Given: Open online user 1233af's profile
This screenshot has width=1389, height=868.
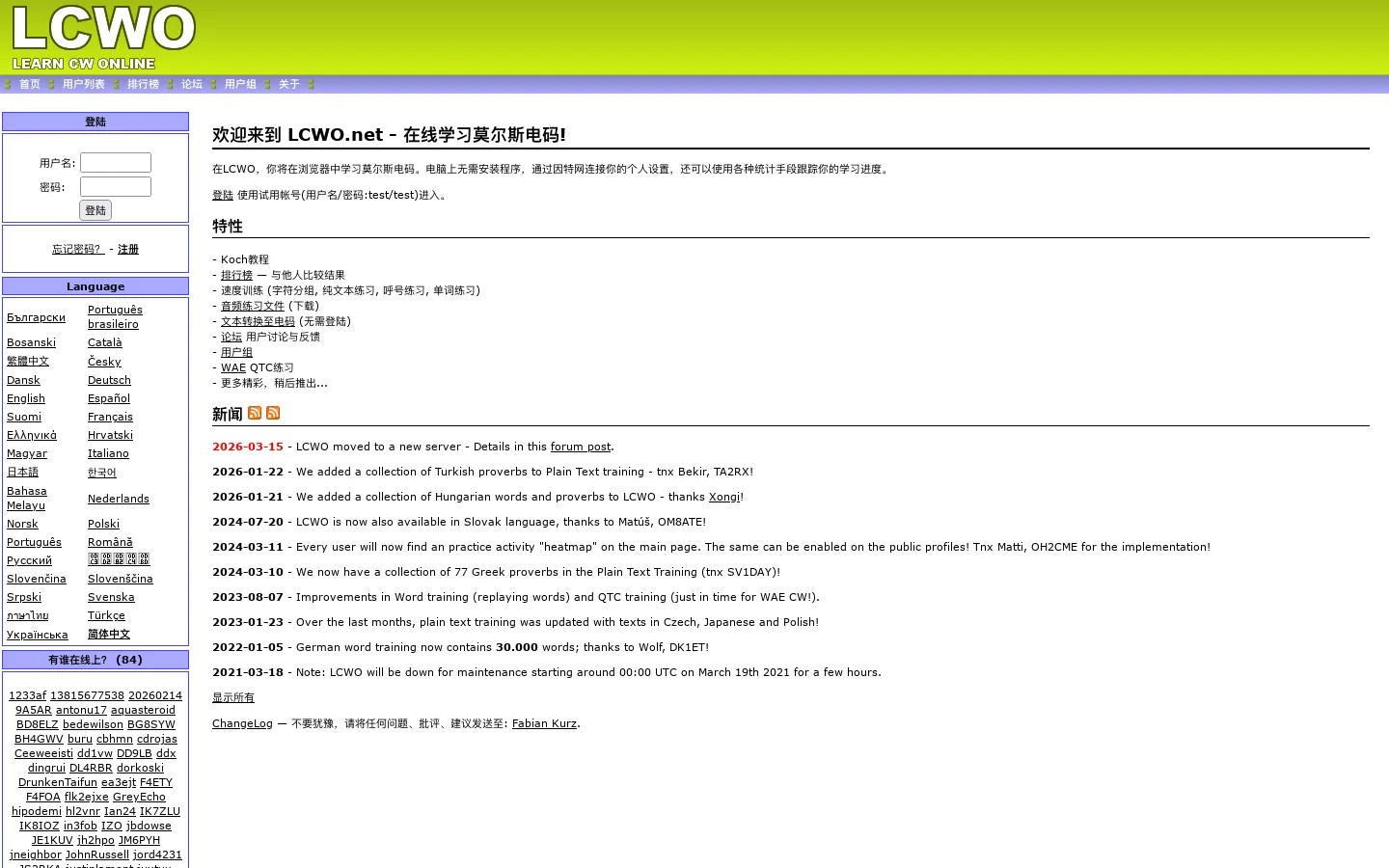Looking at the screenshot, I should 27,695.
